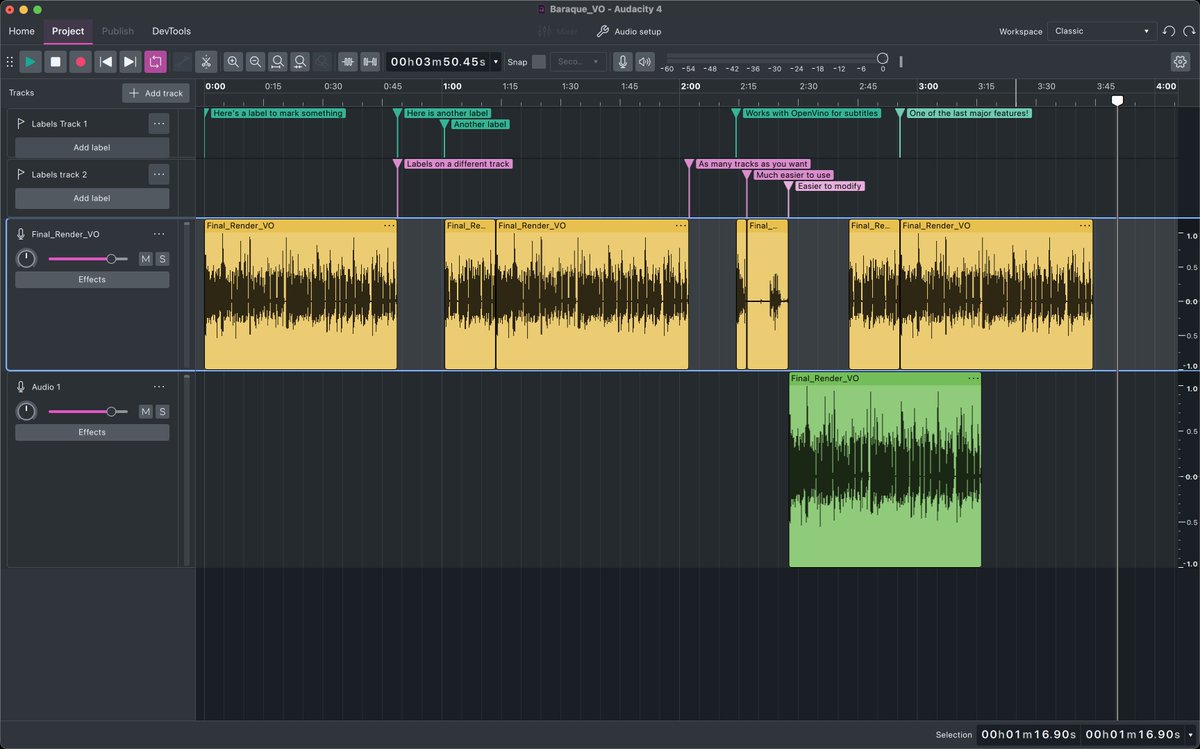Select the pink 'Labels on a different track' label
The height and width of the screenshot is (749, 1200).
click(x=458, y=163)
